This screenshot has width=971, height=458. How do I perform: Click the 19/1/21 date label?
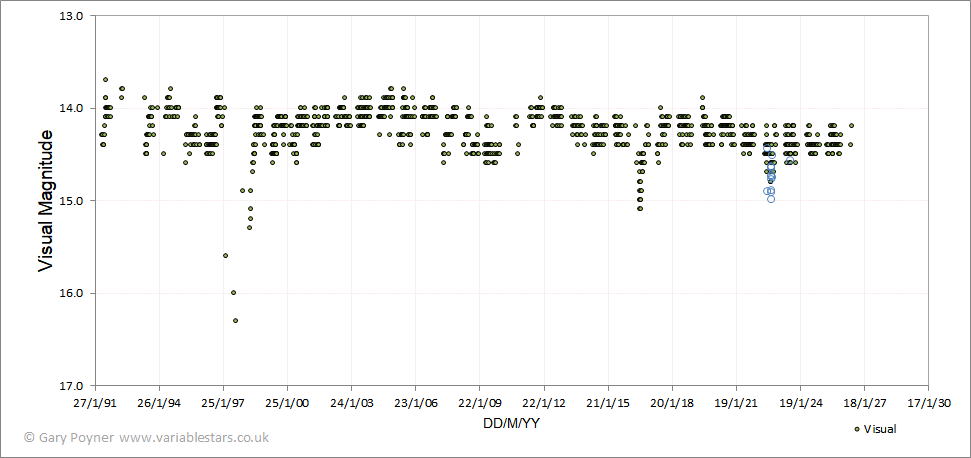point(736,404)
